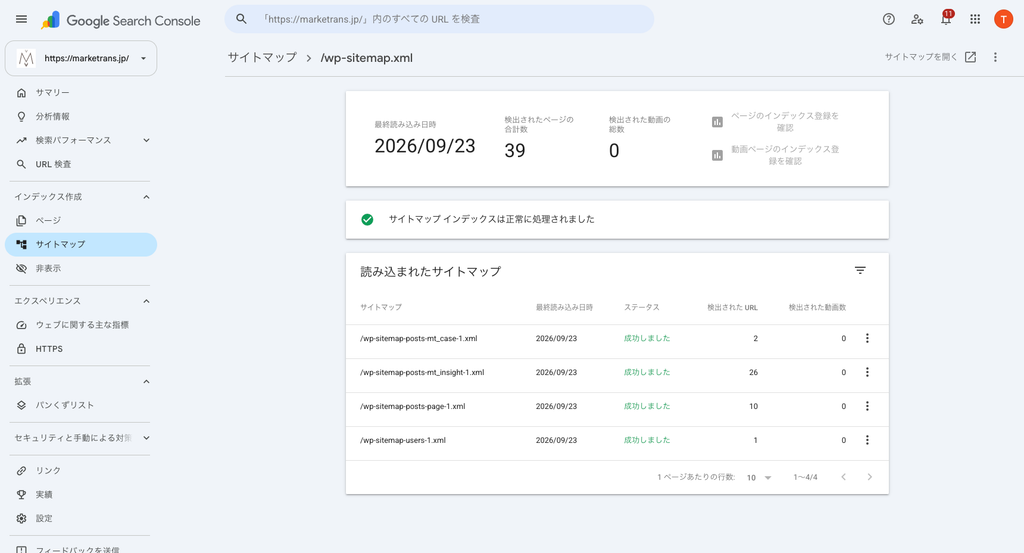Click /wp-sitemap.xml breadcrumb title
1024x553 pixels.
tap(366, 57)
